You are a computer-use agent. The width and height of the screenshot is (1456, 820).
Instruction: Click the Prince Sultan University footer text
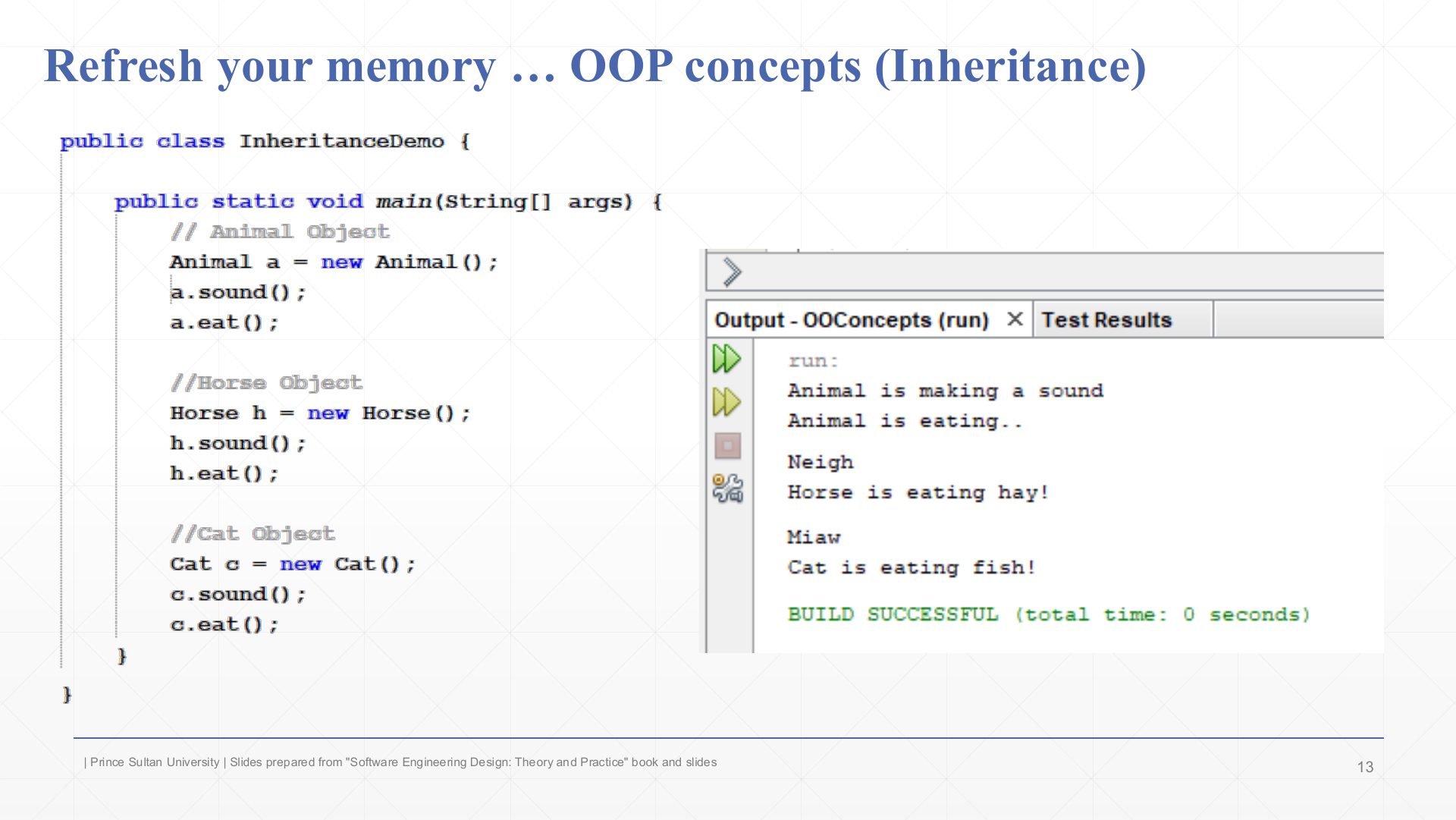pos(400,762)
